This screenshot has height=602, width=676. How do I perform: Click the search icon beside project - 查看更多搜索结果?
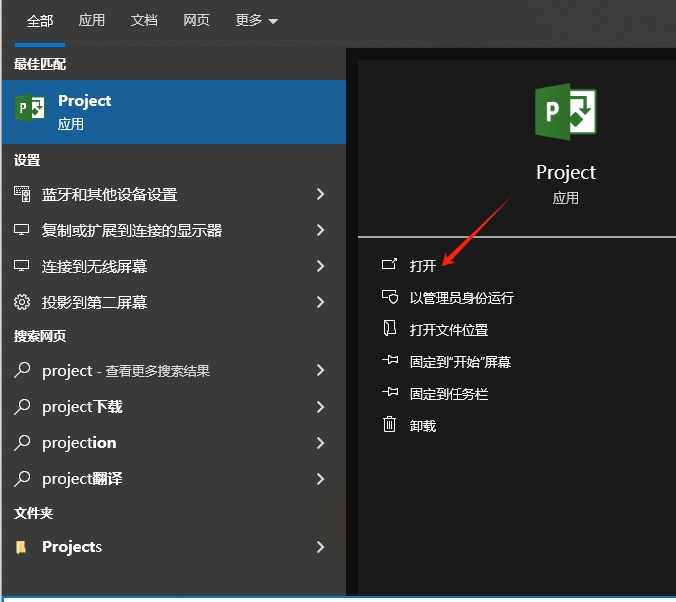(22, 370)
